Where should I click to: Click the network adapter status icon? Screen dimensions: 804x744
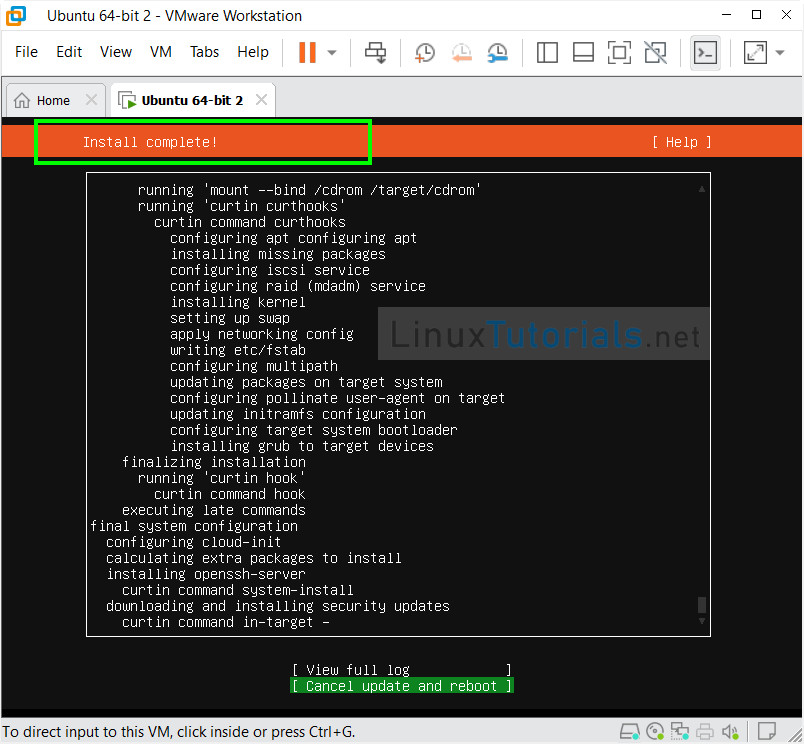[680, 731]
